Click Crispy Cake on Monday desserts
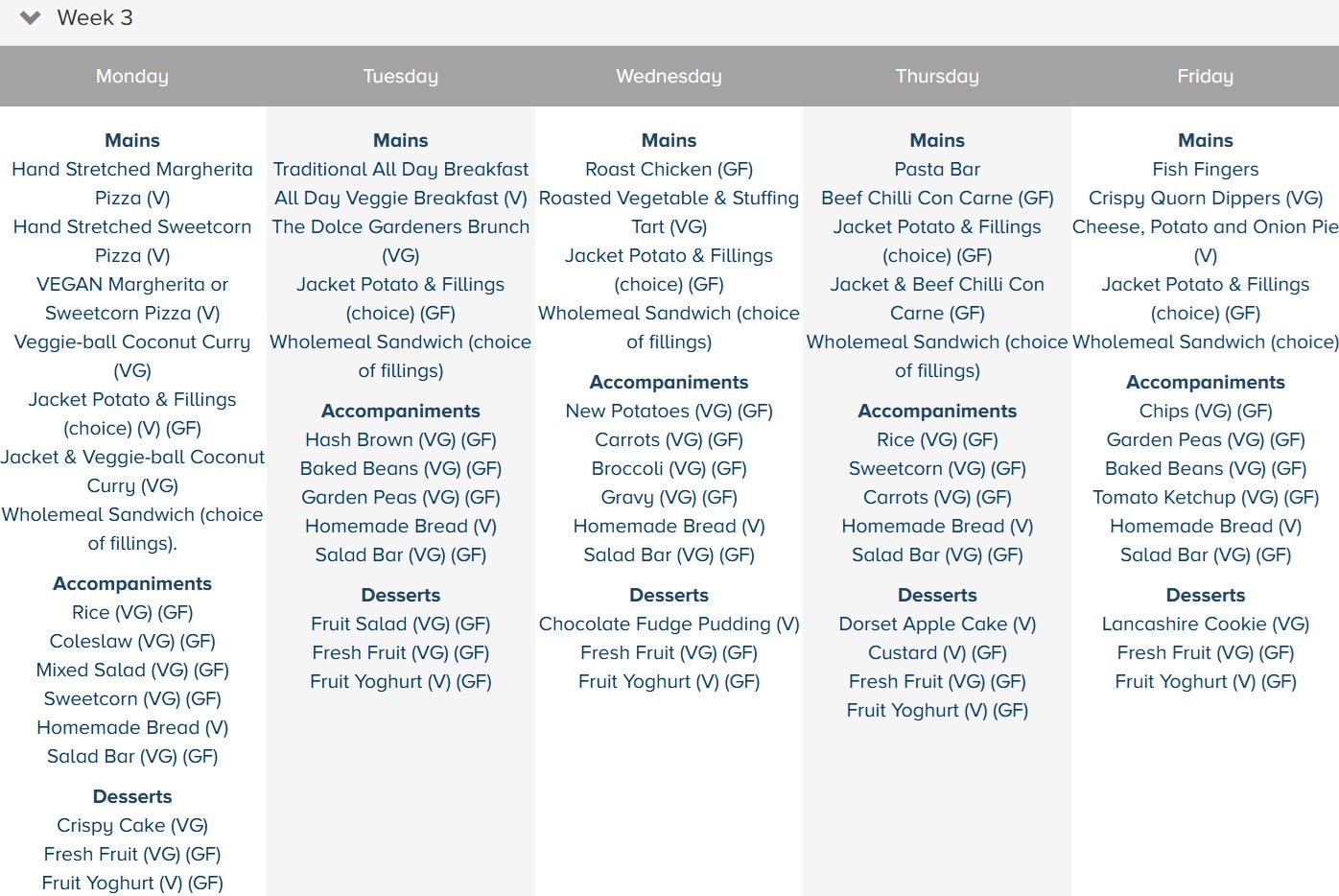 132,826
